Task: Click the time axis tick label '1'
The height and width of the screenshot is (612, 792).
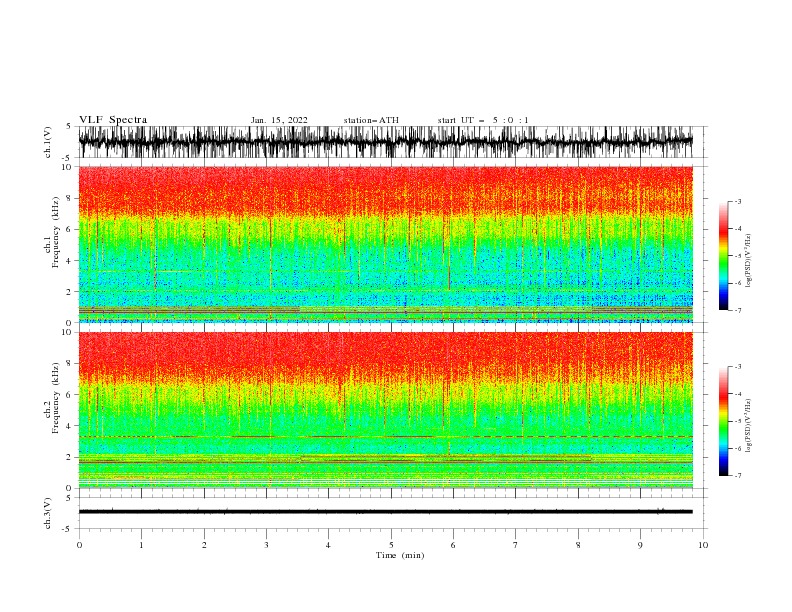Action: click(x=141, y=545)
